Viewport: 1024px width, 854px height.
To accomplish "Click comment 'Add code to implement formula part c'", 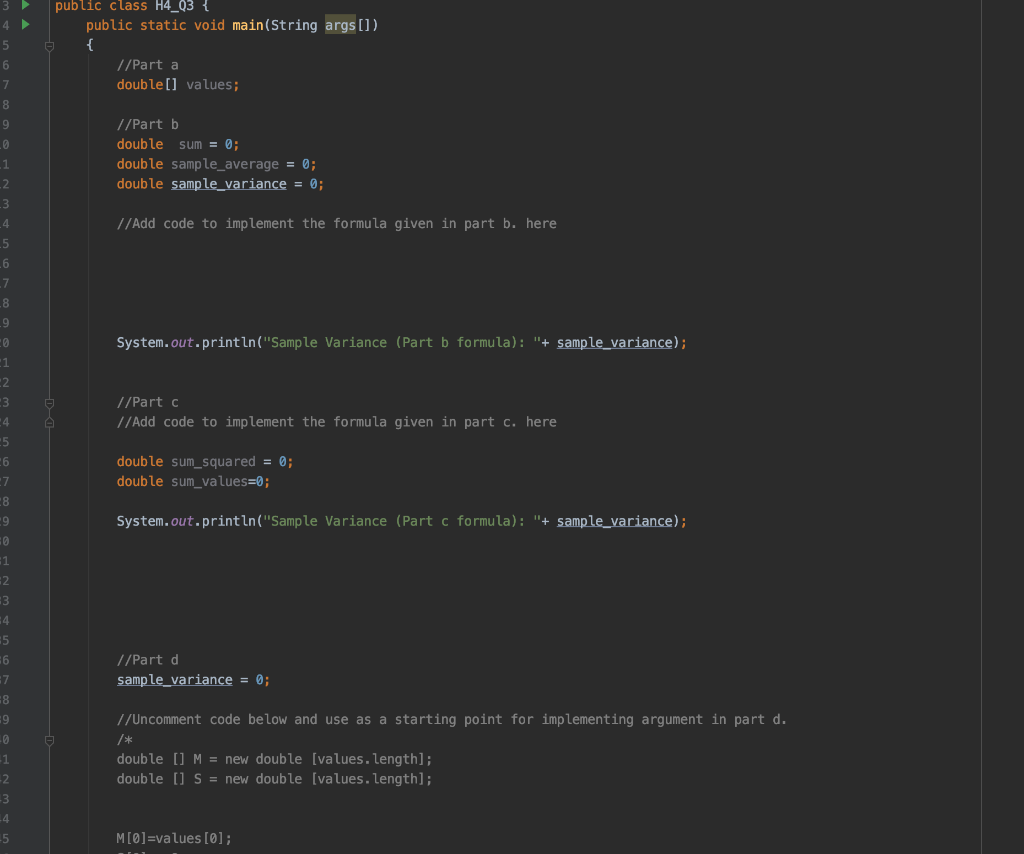I will coord(337,422).
